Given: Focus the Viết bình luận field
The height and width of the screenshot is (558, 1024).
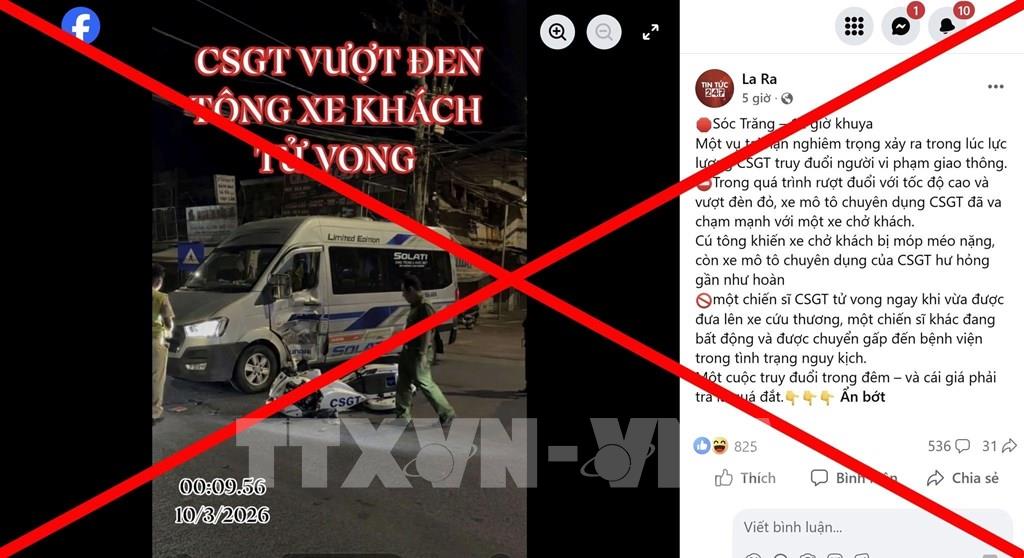Looking at the screenshot, I should (872, 527).
